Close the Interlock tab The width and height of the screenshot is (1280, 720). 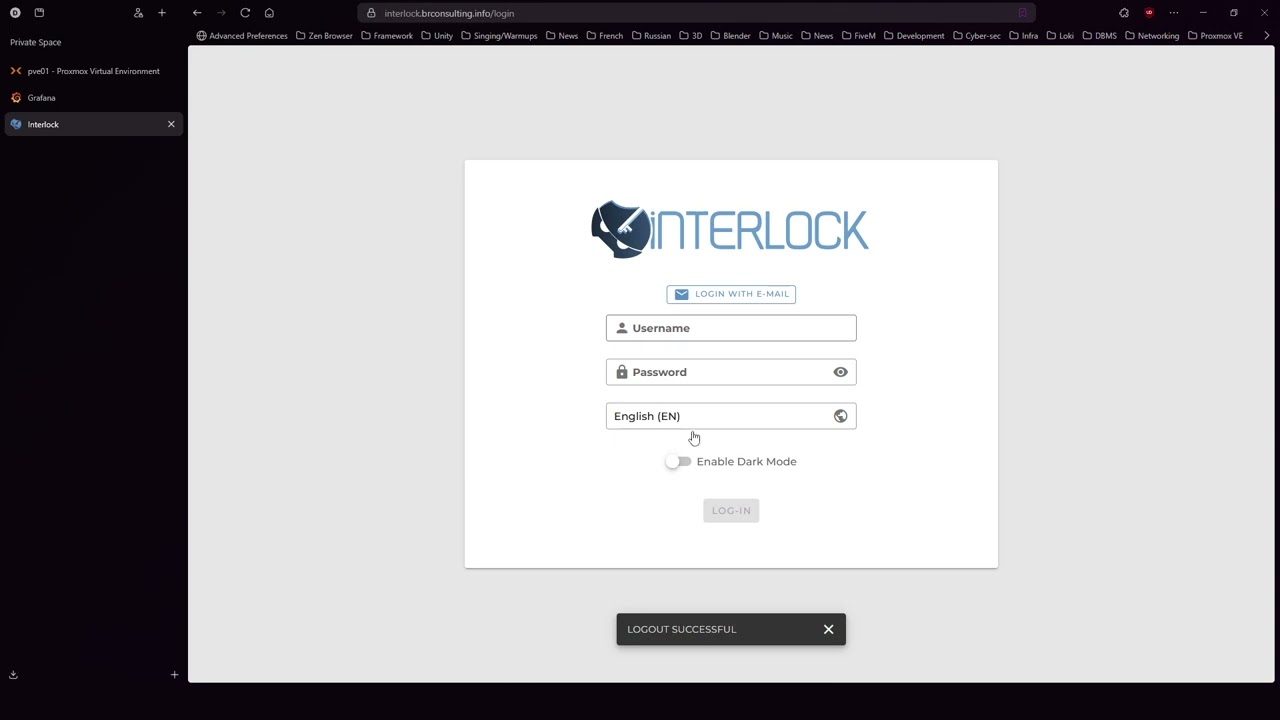point(171,124)
